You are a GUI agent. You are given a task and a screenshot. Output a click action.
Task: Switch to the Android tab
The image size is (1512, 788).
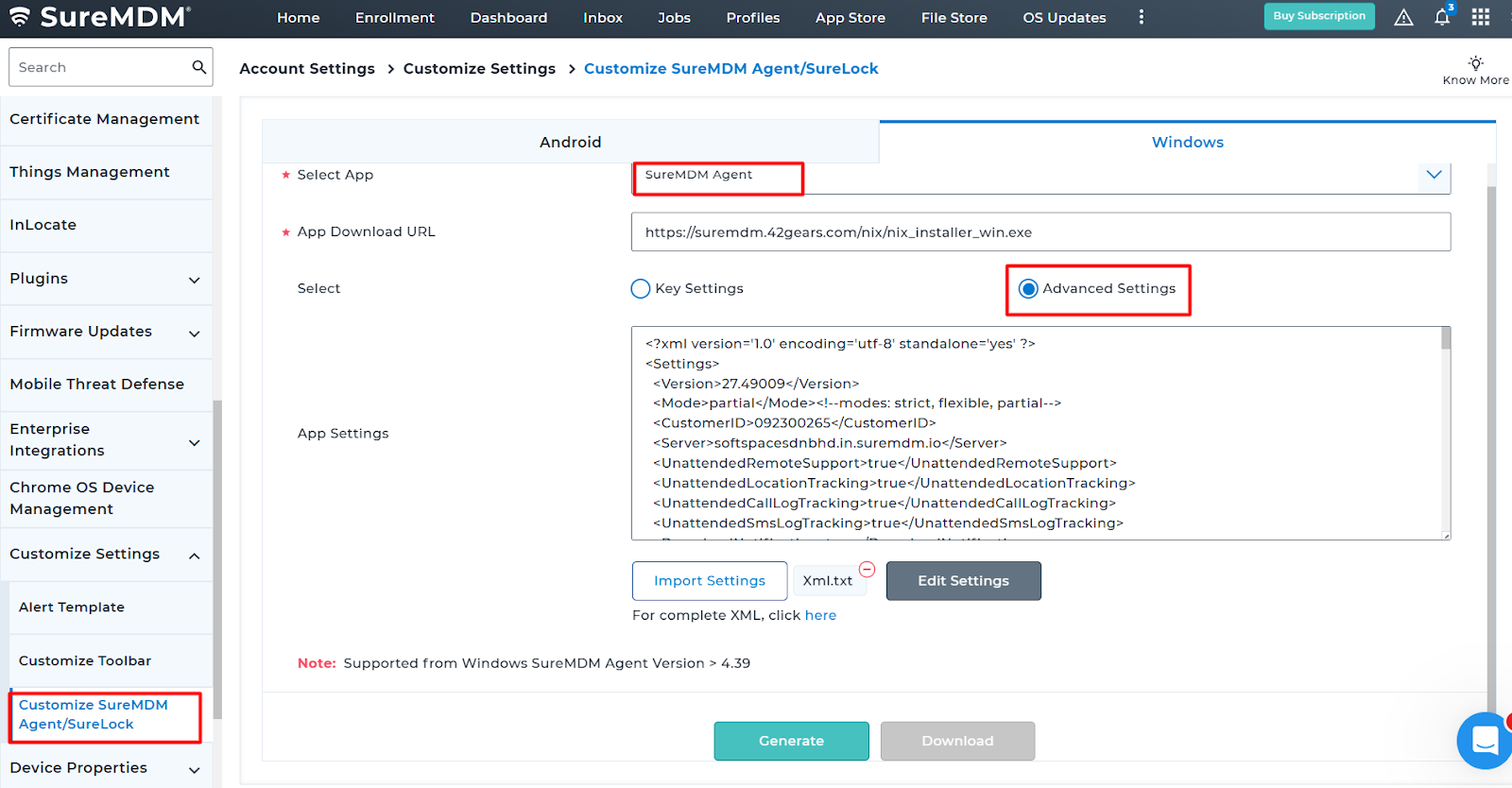pos(571,142)
